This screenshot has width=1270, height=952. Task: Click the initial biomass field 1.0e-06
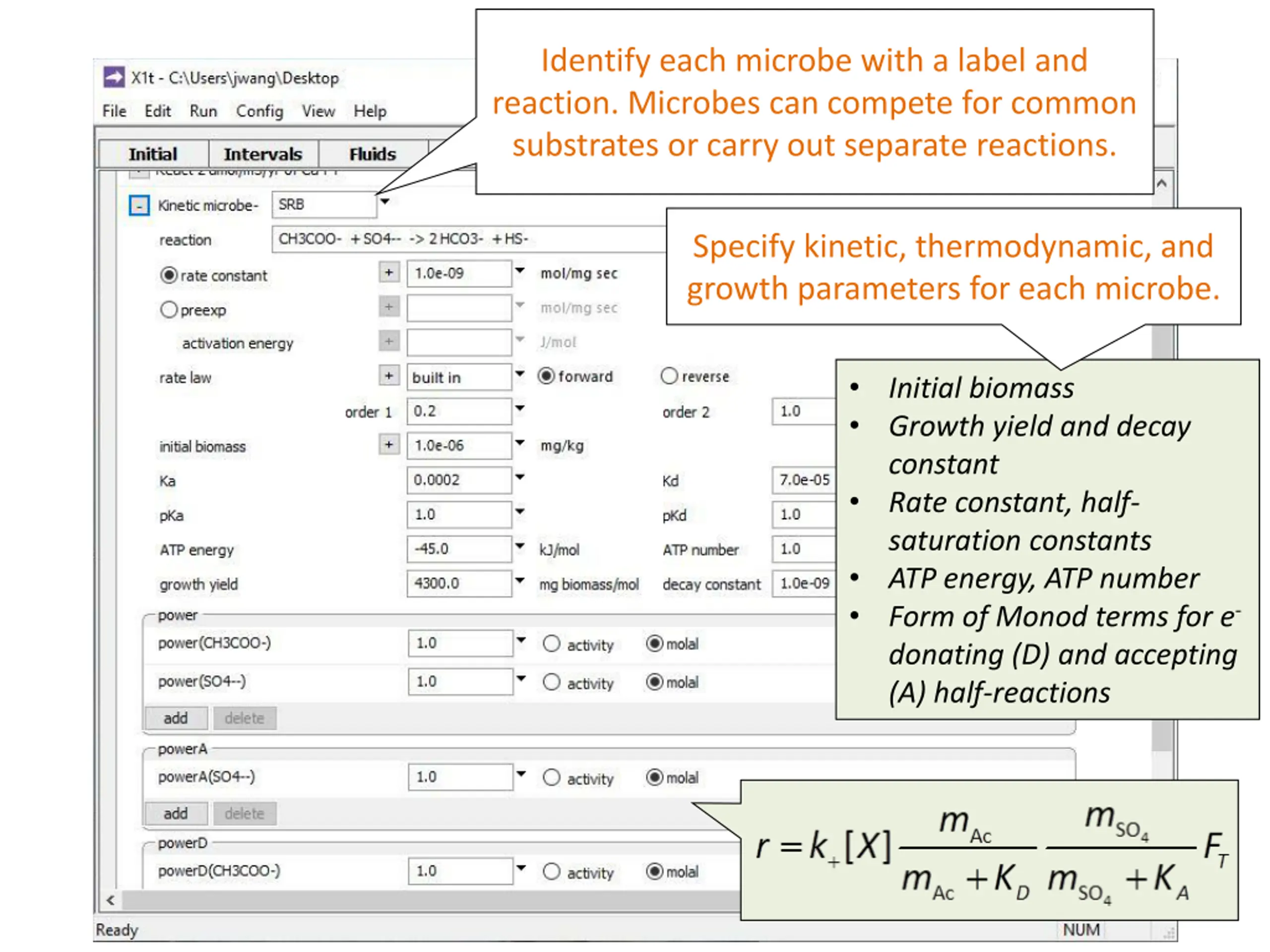tap(459, 446)
